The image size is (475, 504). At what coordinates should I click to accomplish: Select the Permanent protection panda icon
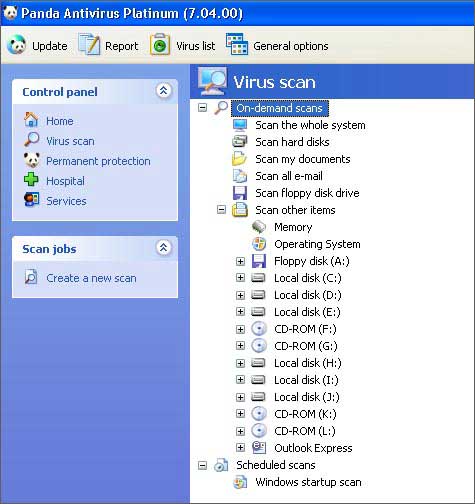click(x=32, y=160)
